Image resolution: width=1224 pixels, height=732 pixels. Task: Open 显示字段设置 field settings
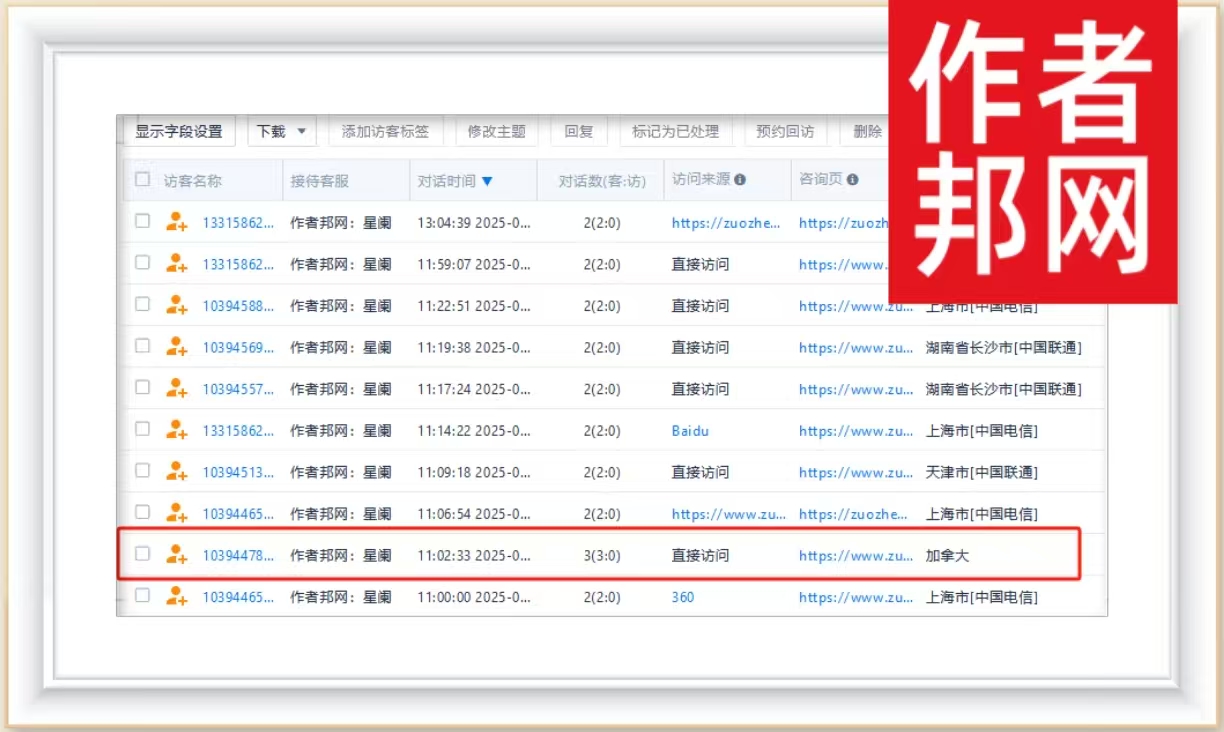point(179,131)
